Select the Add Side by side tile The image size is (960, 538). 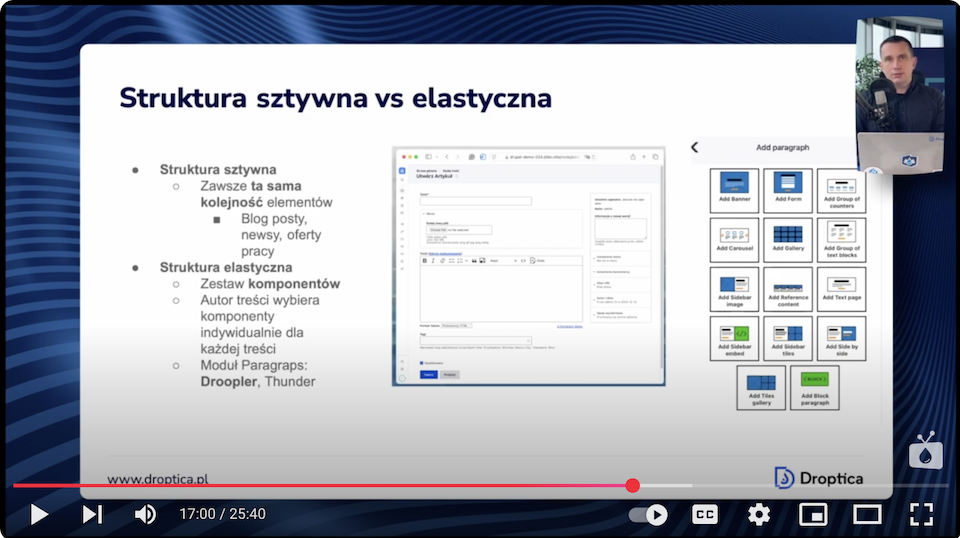point(841,338)
